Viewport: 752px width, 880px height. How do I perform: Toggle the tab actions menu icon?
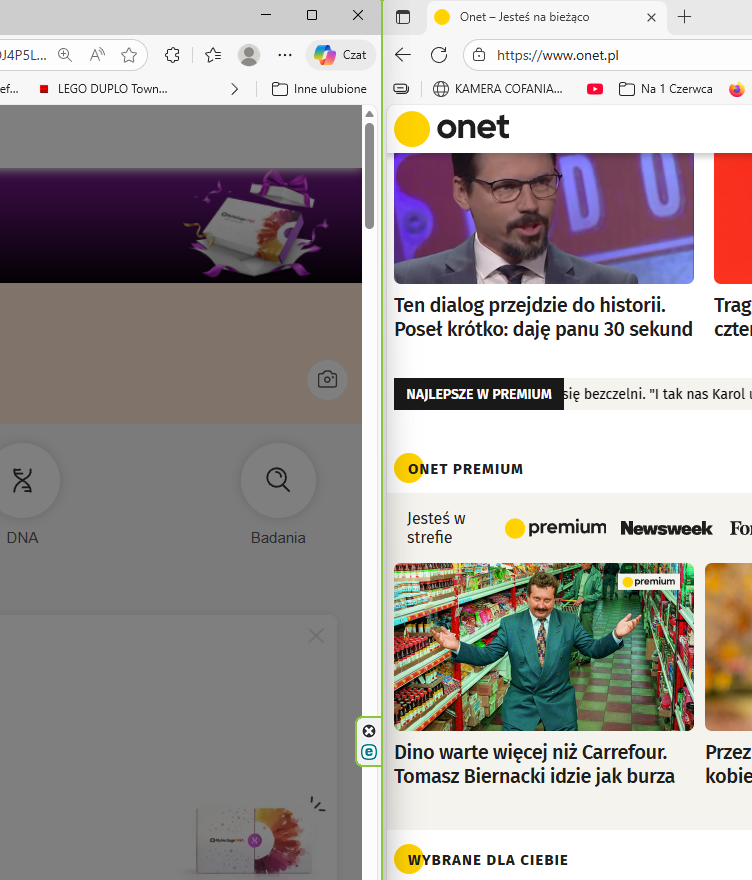pos(403,17)
